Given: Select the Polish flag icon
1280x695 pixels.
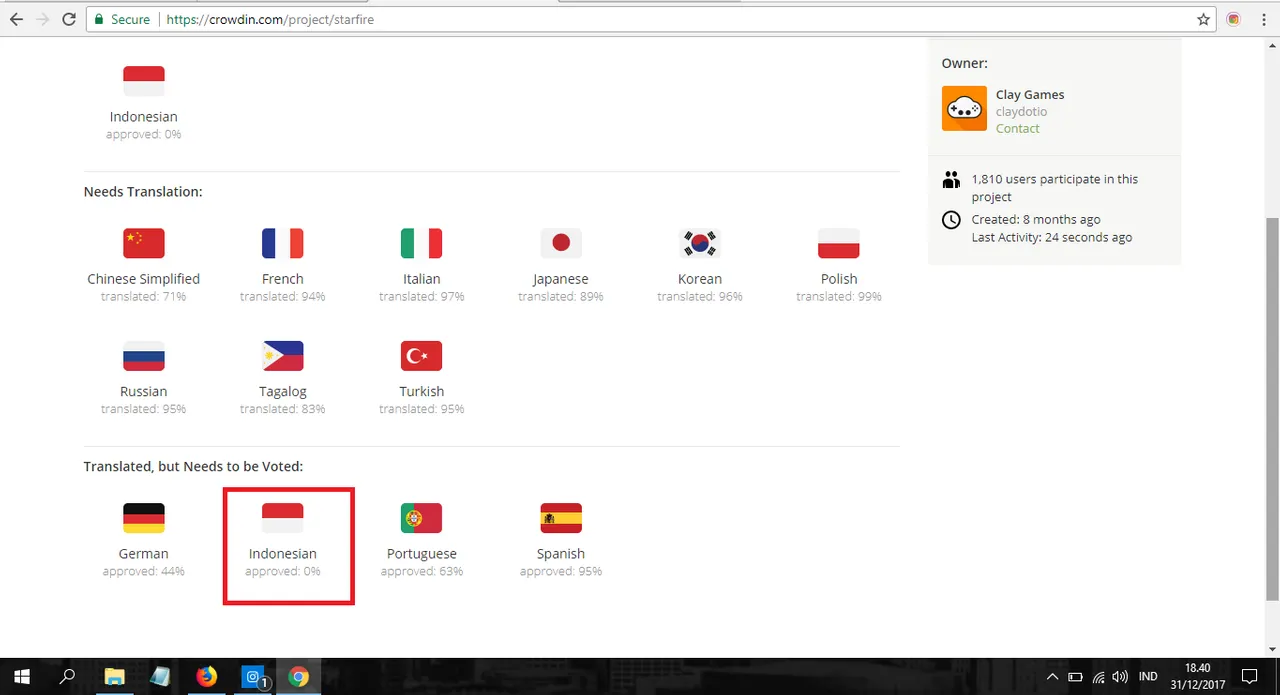Looking at the screenshot, I should coord(839,243).
